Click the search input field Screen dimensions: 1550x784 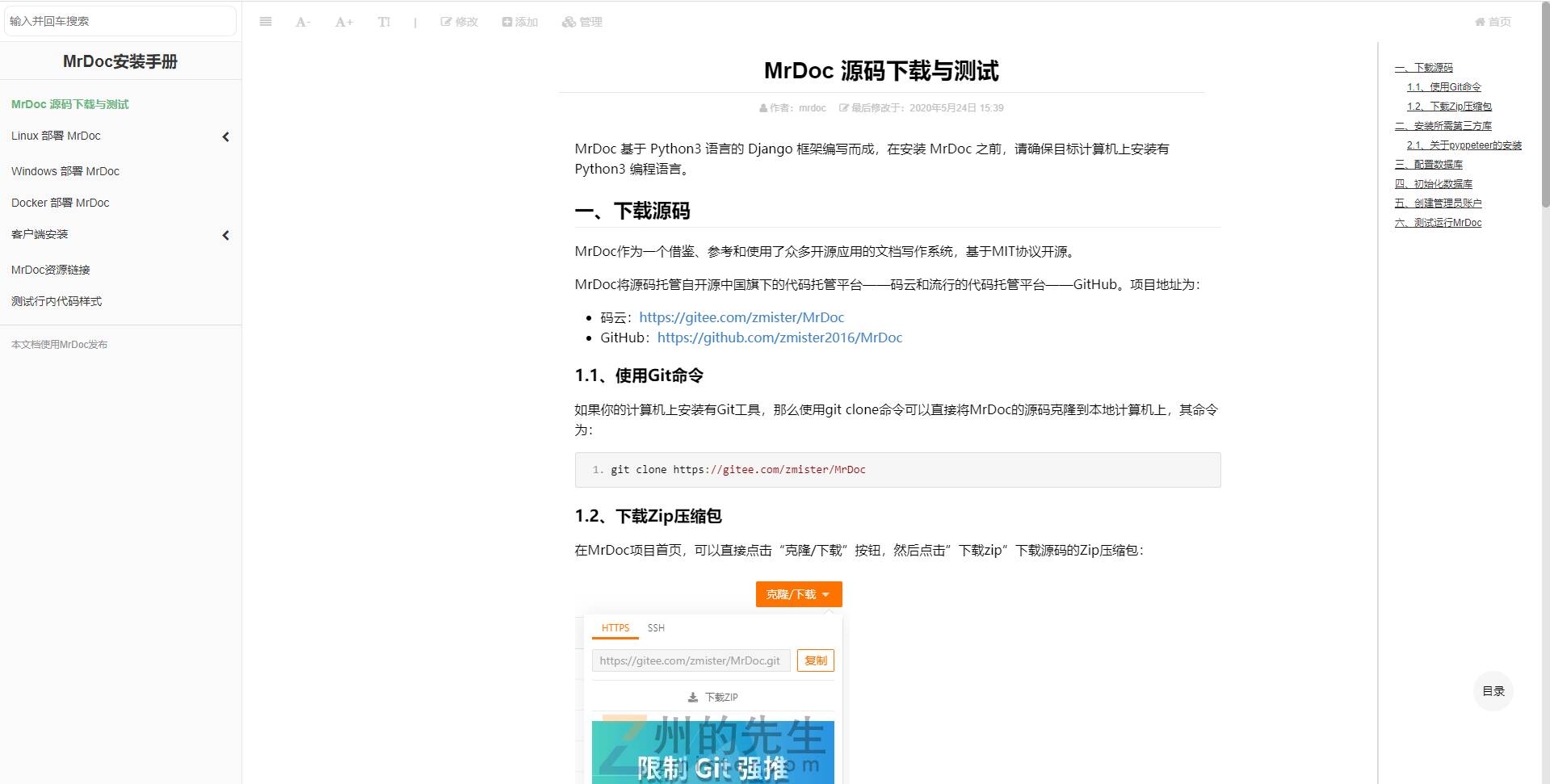[120, 21]
